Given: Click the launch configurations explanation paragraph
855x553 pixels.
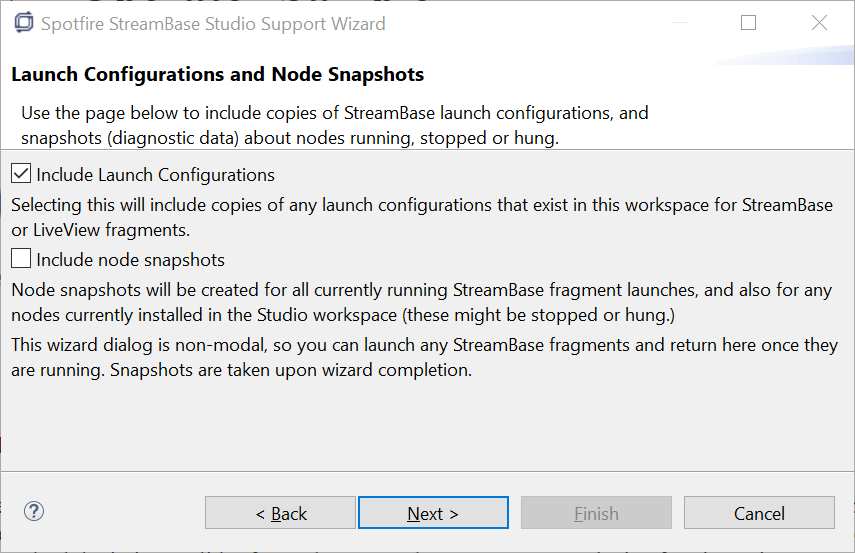Looking at the screenshot, I should tap(420, 217).
